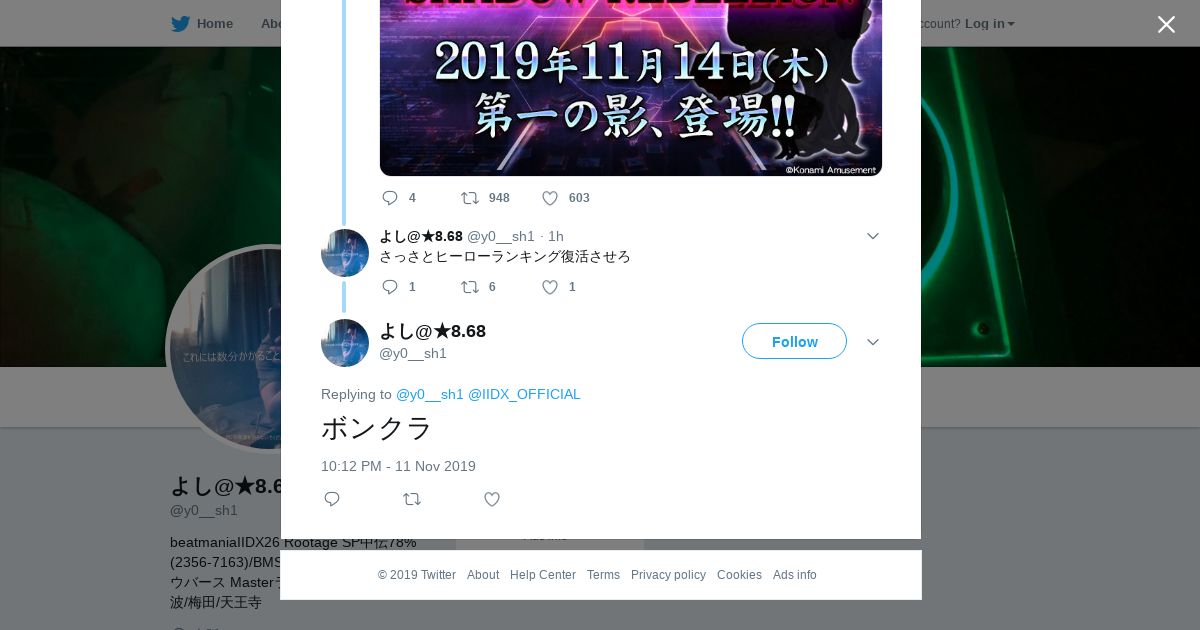This screenshot has height=630, width=1200.
Task: Open Privacy policy in footer
Action: [x=668, y=575]
